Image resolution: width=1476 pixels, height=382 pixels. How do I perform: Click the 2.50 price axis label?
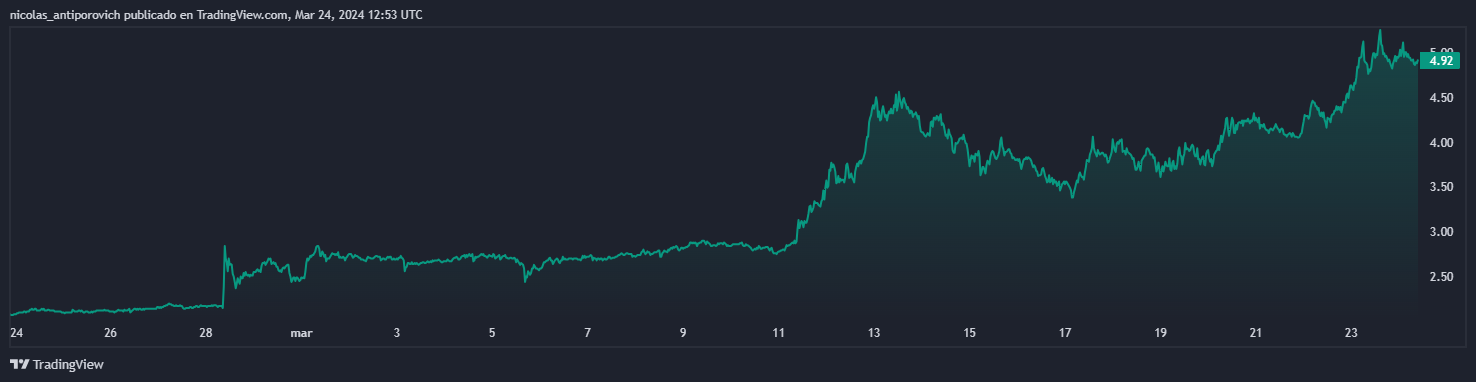(1442, 277)
